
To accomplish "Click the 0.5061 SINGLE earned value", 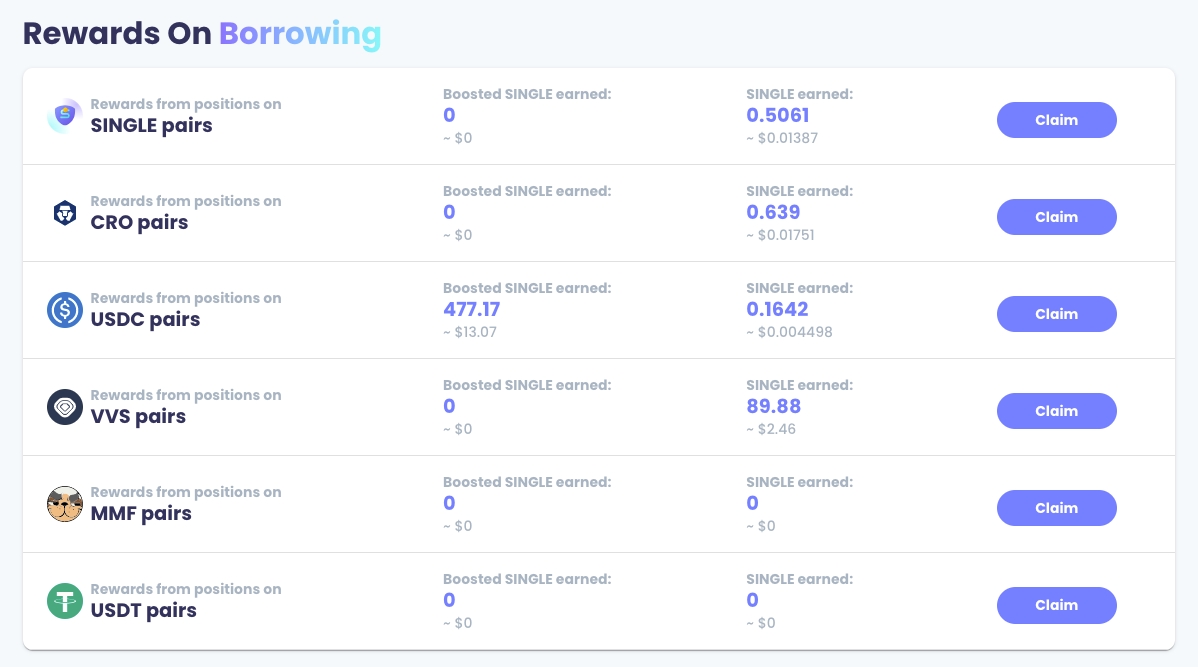I will pyautogui.click(x=777, y=115).
